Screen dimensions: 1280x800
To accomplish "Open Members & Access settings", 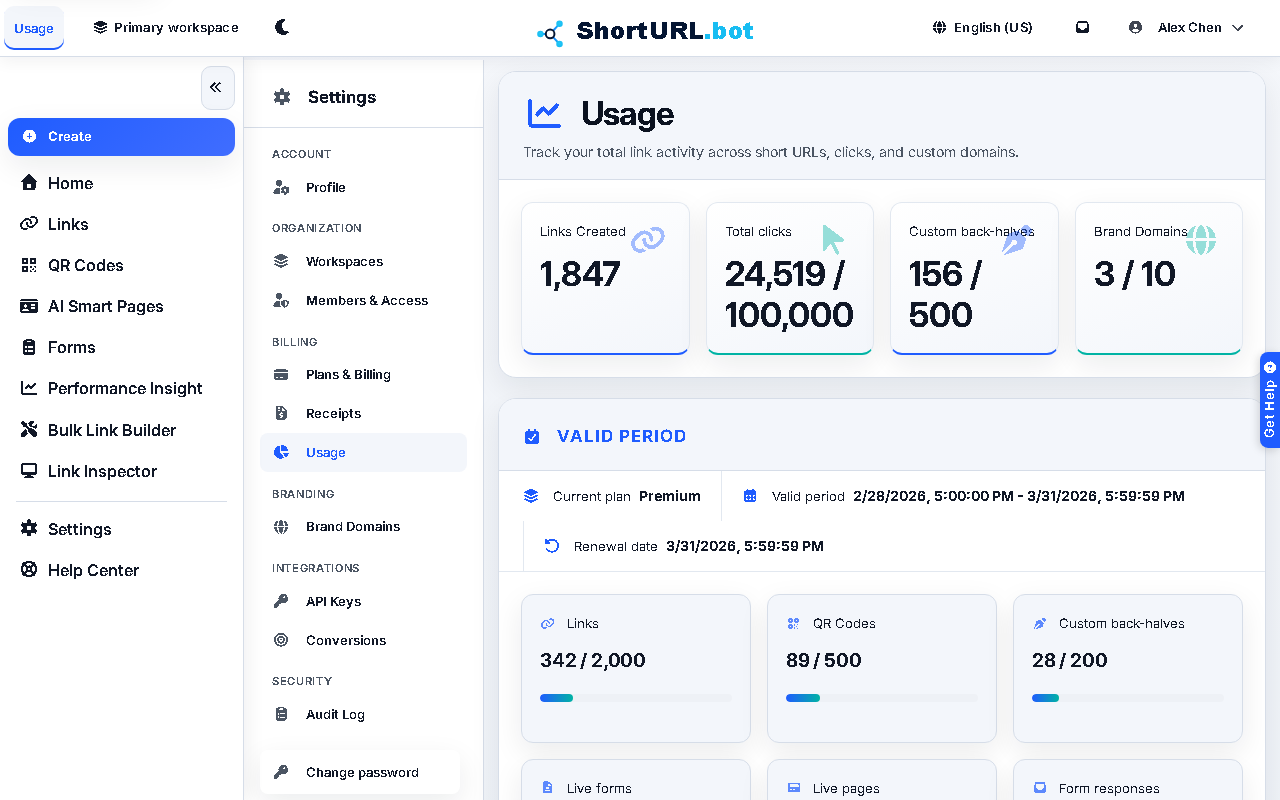I will pyautogui.click(x=363, y=301).
